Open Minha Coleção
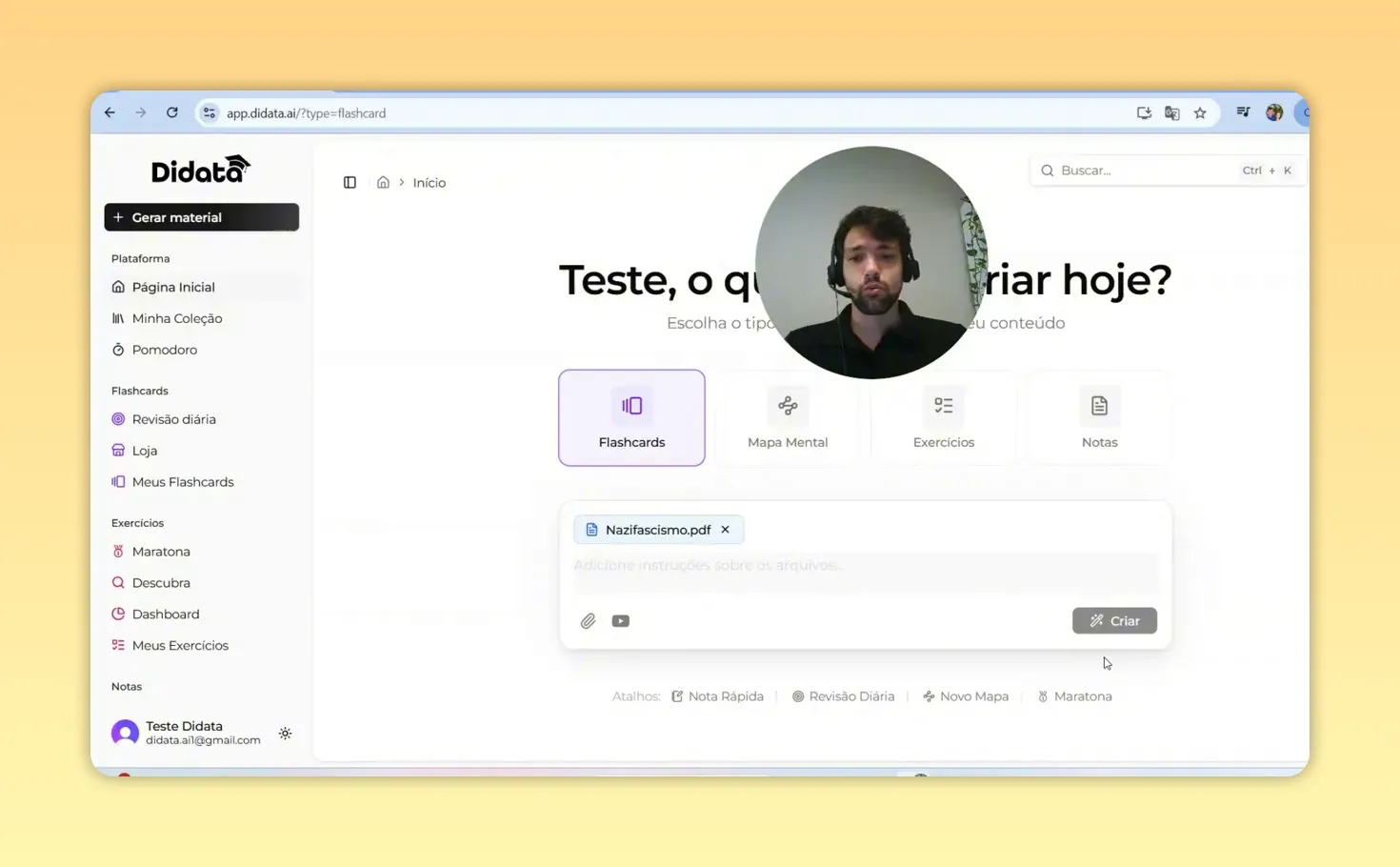Image resolution: width=1400 pixels, height=867 pixels. (x=177, y=318)
